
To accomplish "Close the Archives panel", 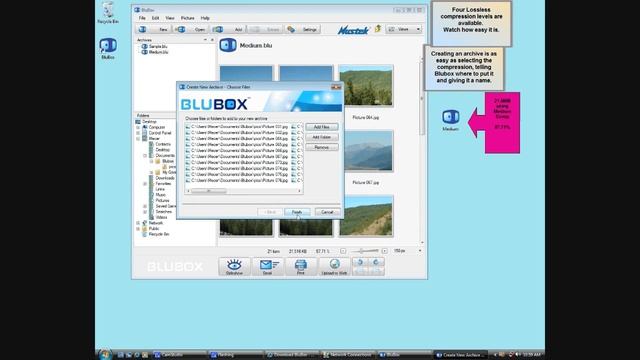I will coord(212,40).
